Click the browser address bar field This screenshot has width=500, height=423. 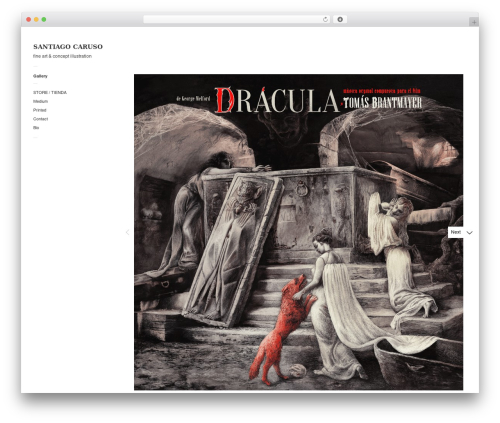[x=236, y=20]
